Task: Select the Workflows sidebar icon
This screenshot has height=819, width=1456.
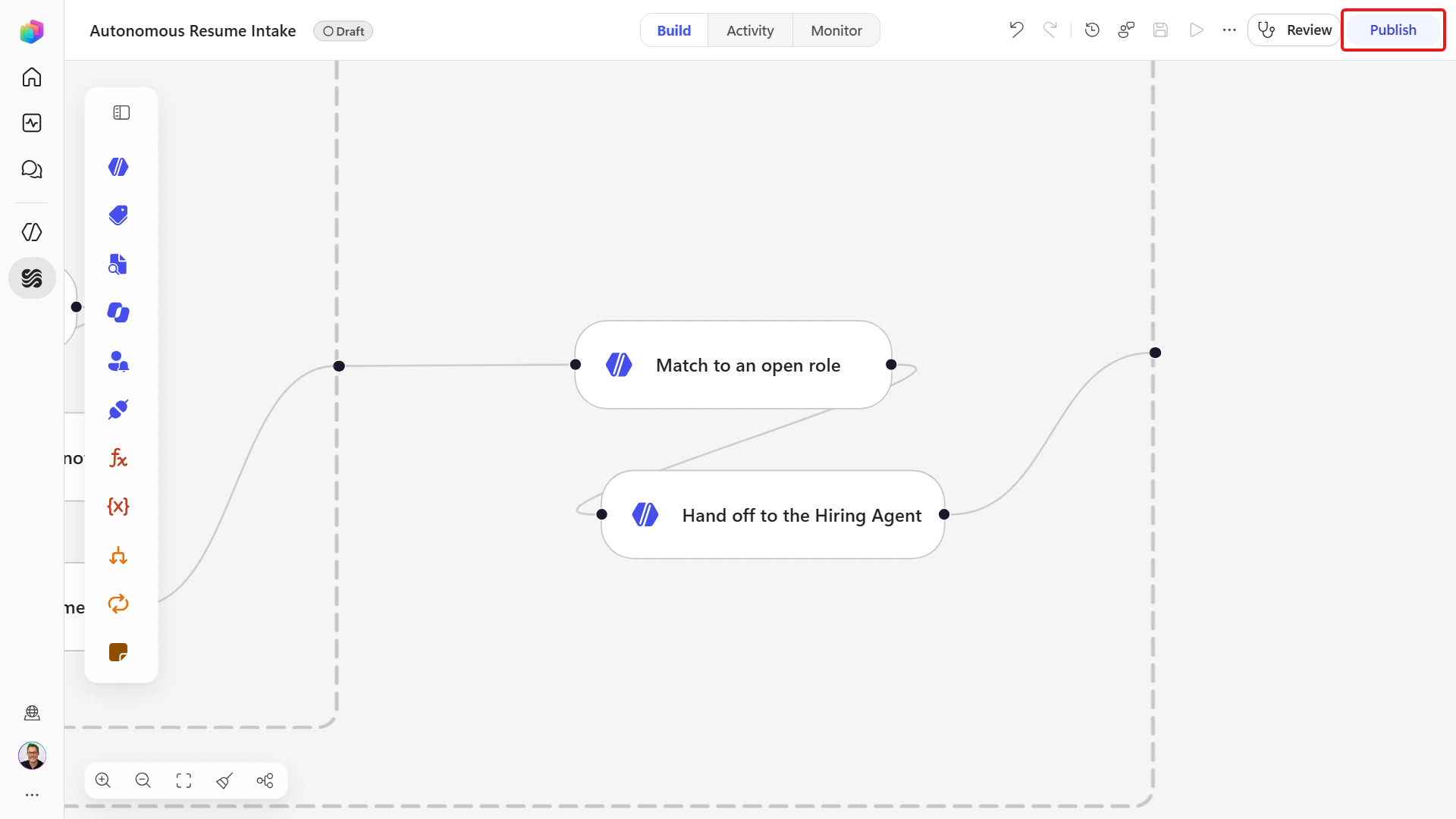Action: coord(32,278)
